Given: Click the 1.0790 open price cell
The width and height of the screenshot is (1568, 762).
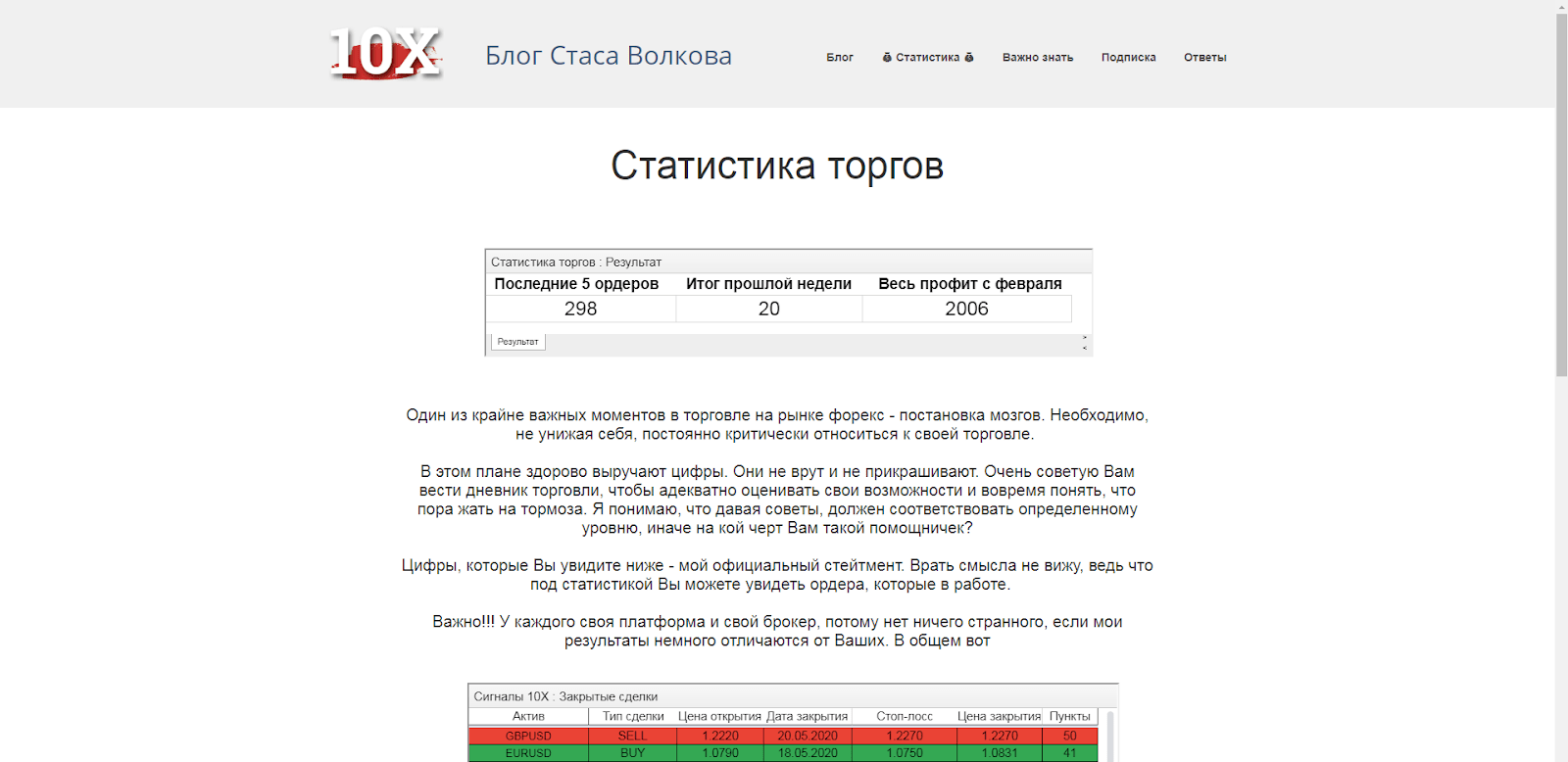Looking at the screenshot, I should tap(719, 753).
